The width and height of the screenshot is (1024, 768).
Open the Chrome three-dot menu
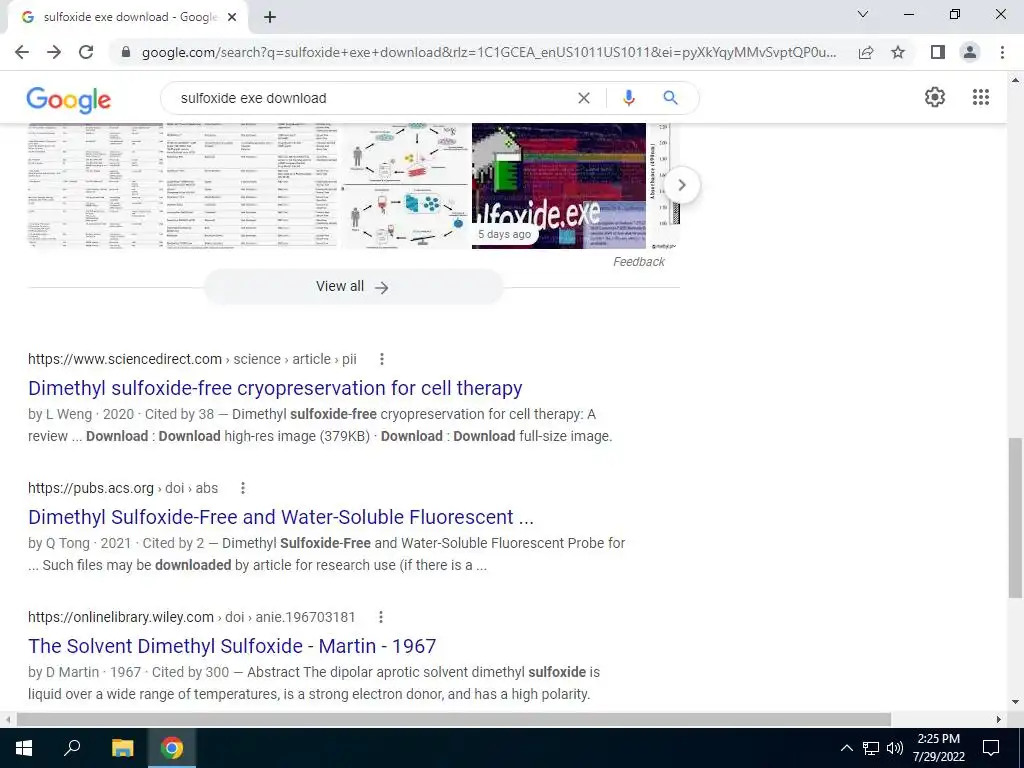tap(1002, 52)
